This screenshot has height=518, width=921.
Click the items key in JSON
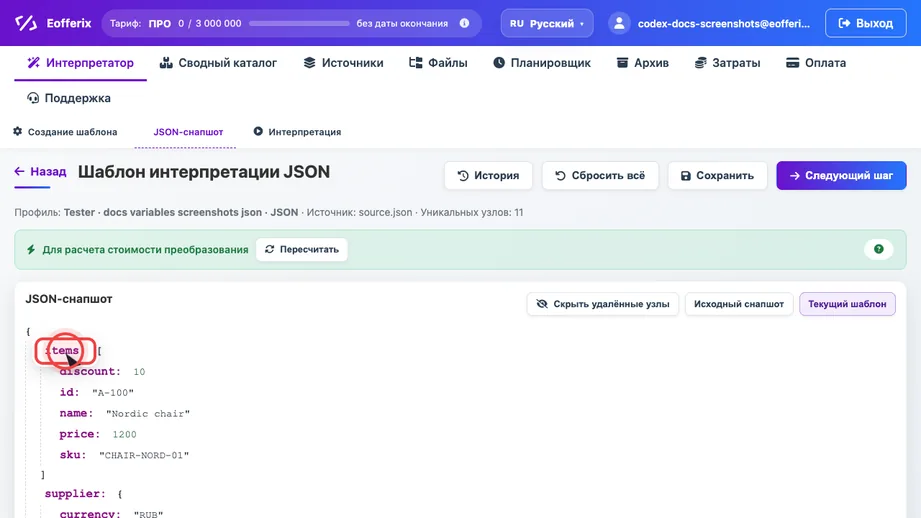click(62, 351)
